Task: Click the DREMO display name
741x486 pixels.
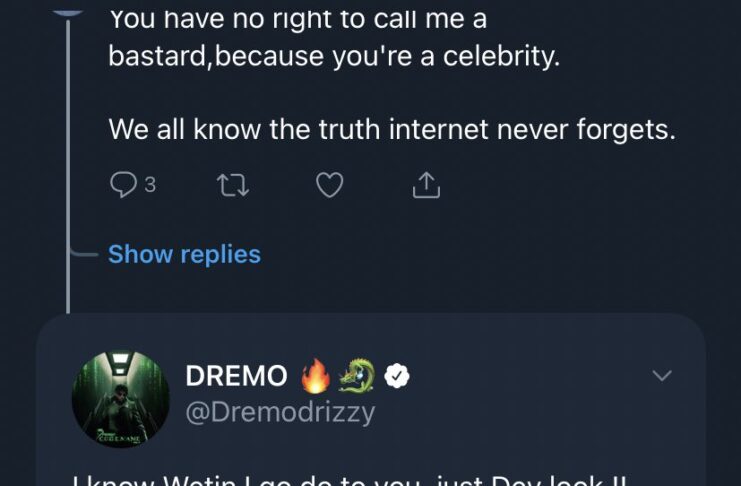Action: (x=236, y=376)
